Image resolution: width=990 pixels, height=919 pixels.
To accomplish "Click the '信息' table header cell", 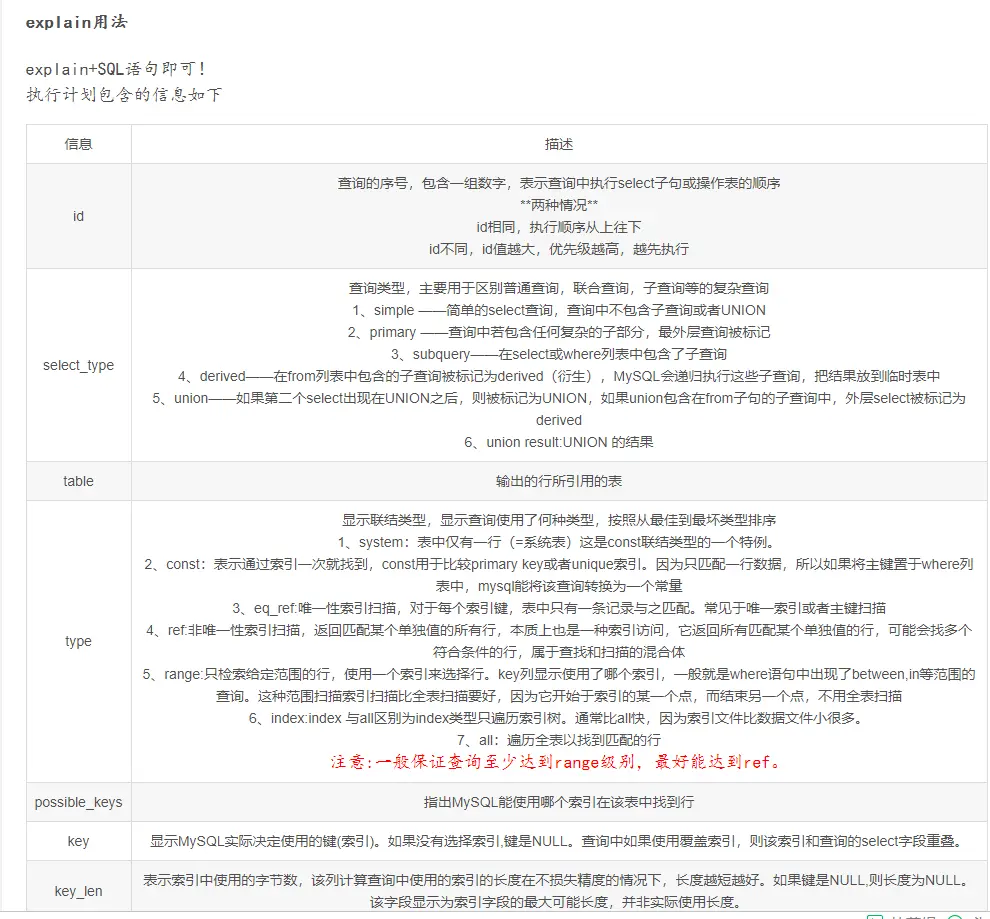I will coord(78,144).
